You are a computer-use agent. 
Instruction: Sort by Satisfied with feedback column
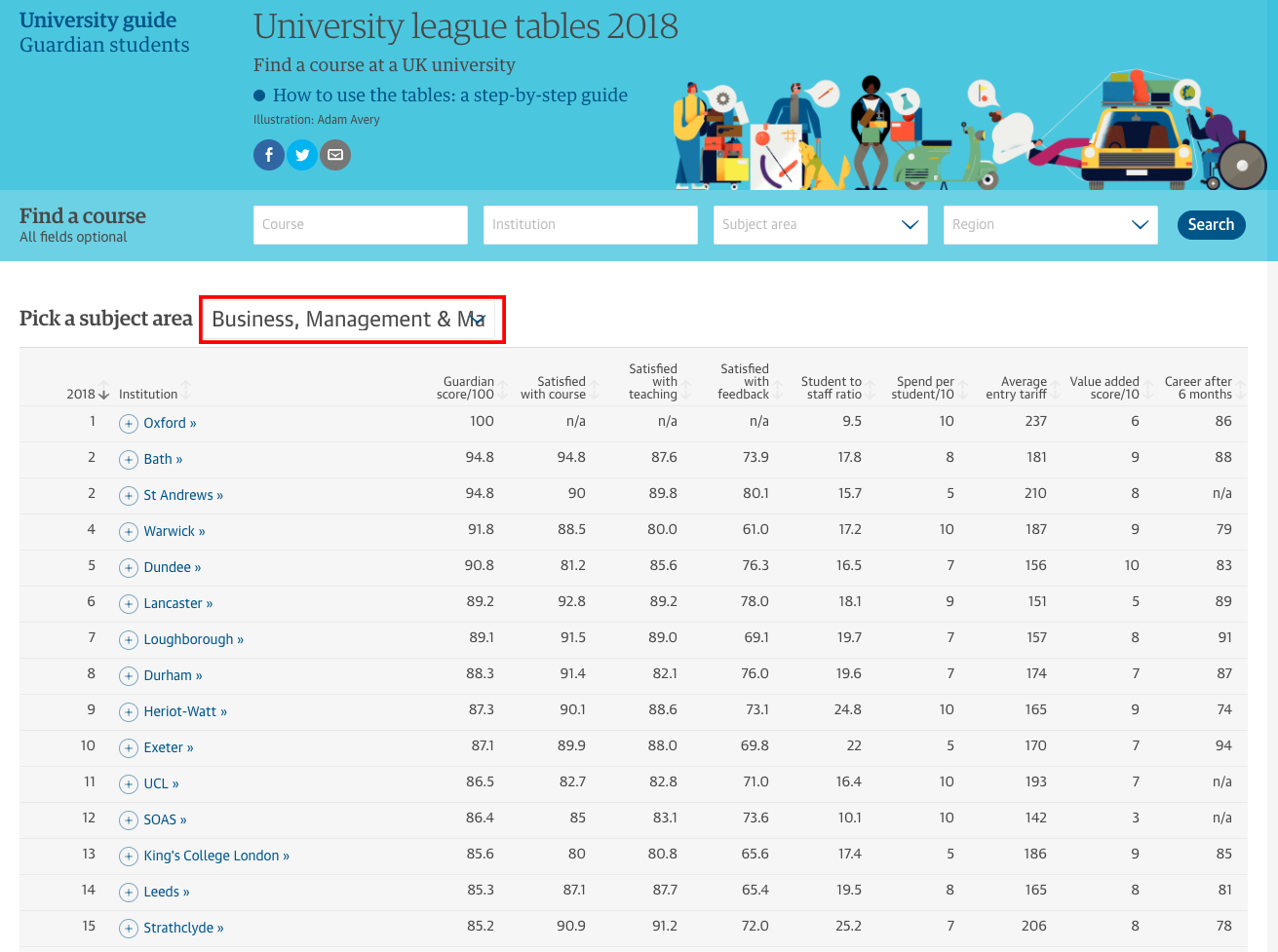778,391
